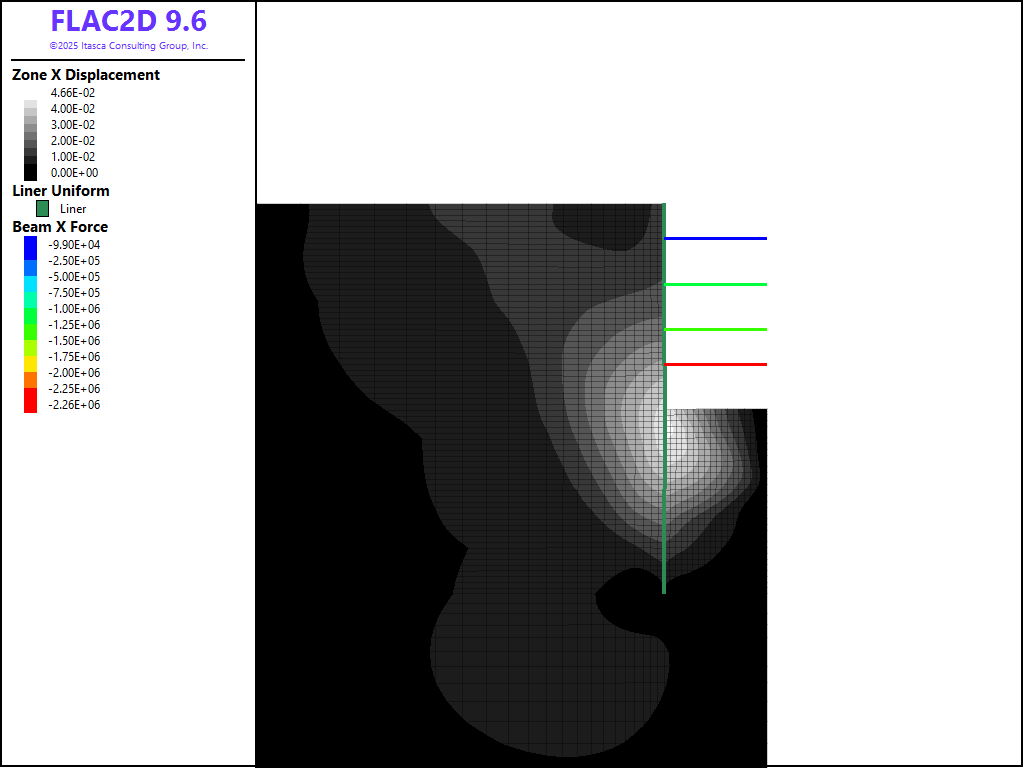Select the red bottom strut beam

tap(716, 364)
